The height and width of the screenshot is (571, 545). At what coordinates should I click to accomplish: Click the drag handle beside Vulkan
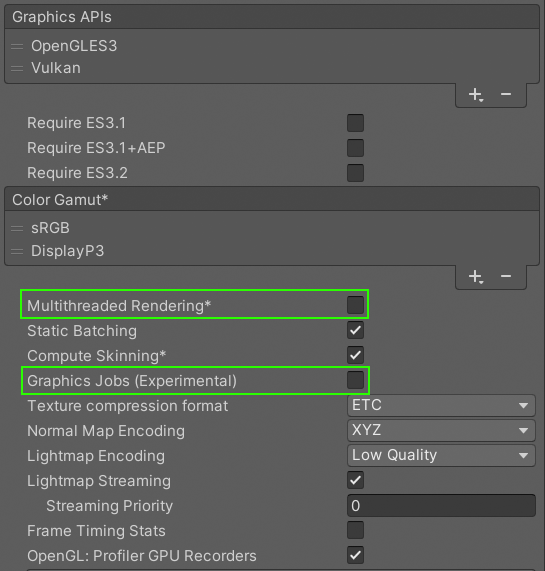(17, 68)
